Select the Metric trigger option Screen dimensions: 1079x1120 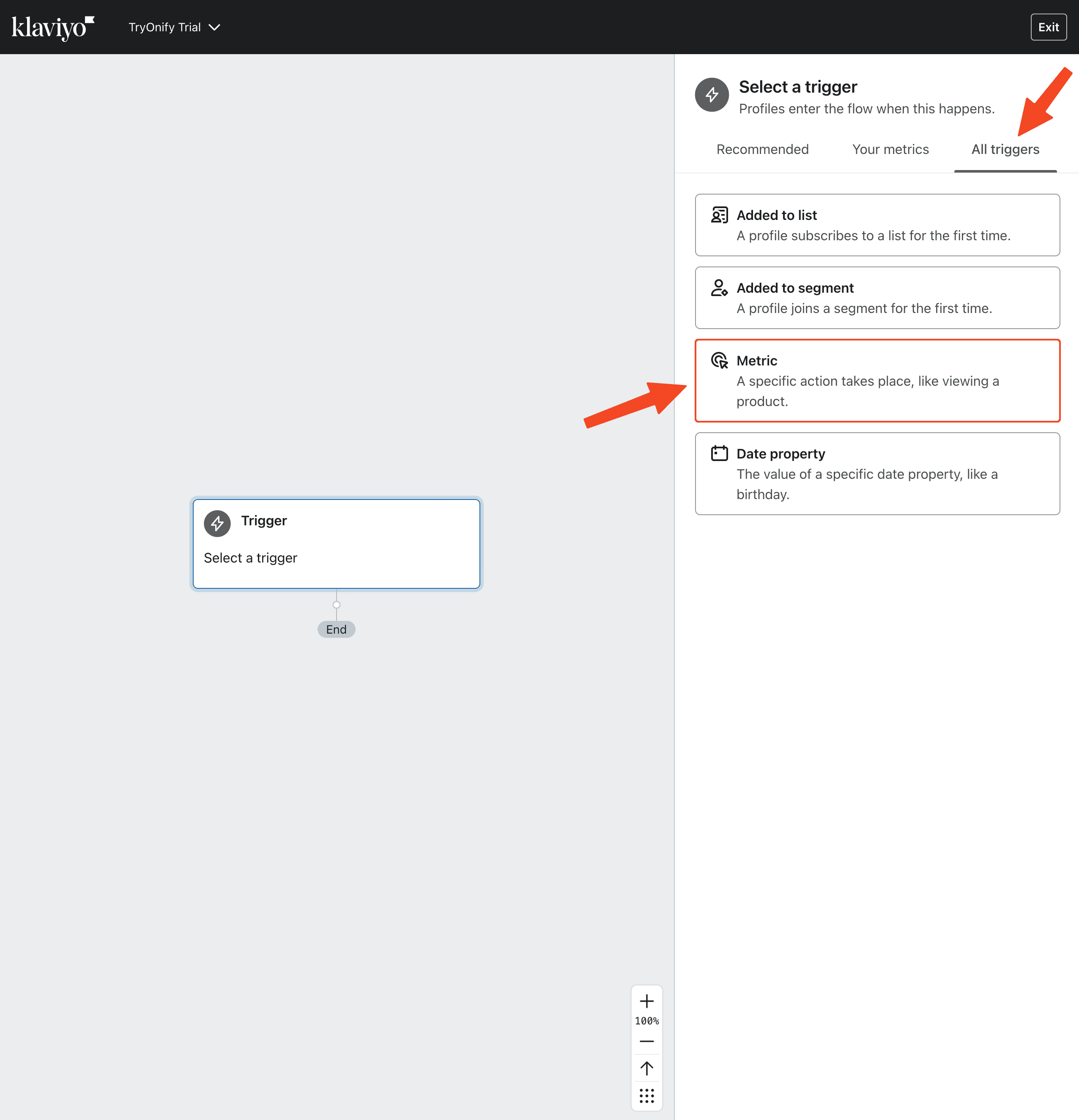point(877,381)
